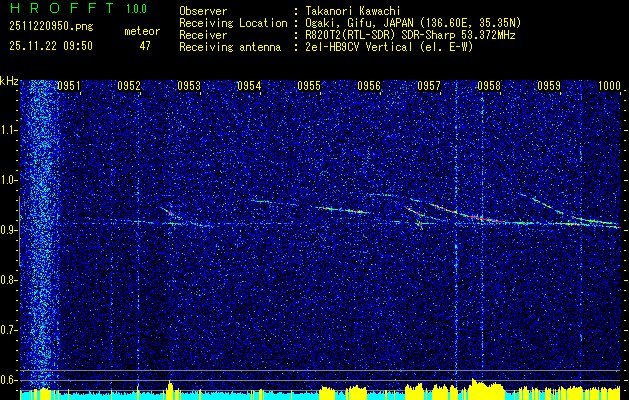629x400 pixels.
Task: Click the 0956 time marker
Action: (x=369, y=86)
